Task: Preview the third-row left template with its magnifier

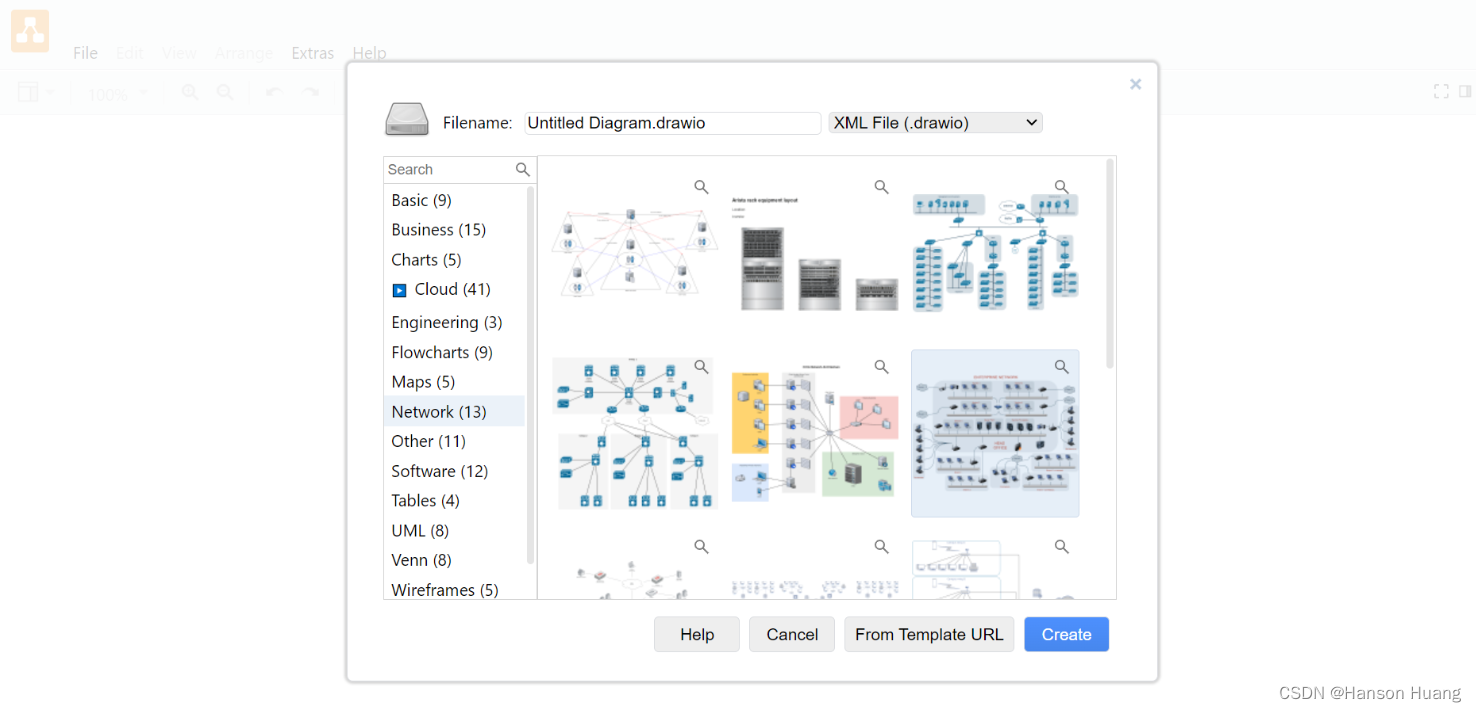Action: [702, 547]
